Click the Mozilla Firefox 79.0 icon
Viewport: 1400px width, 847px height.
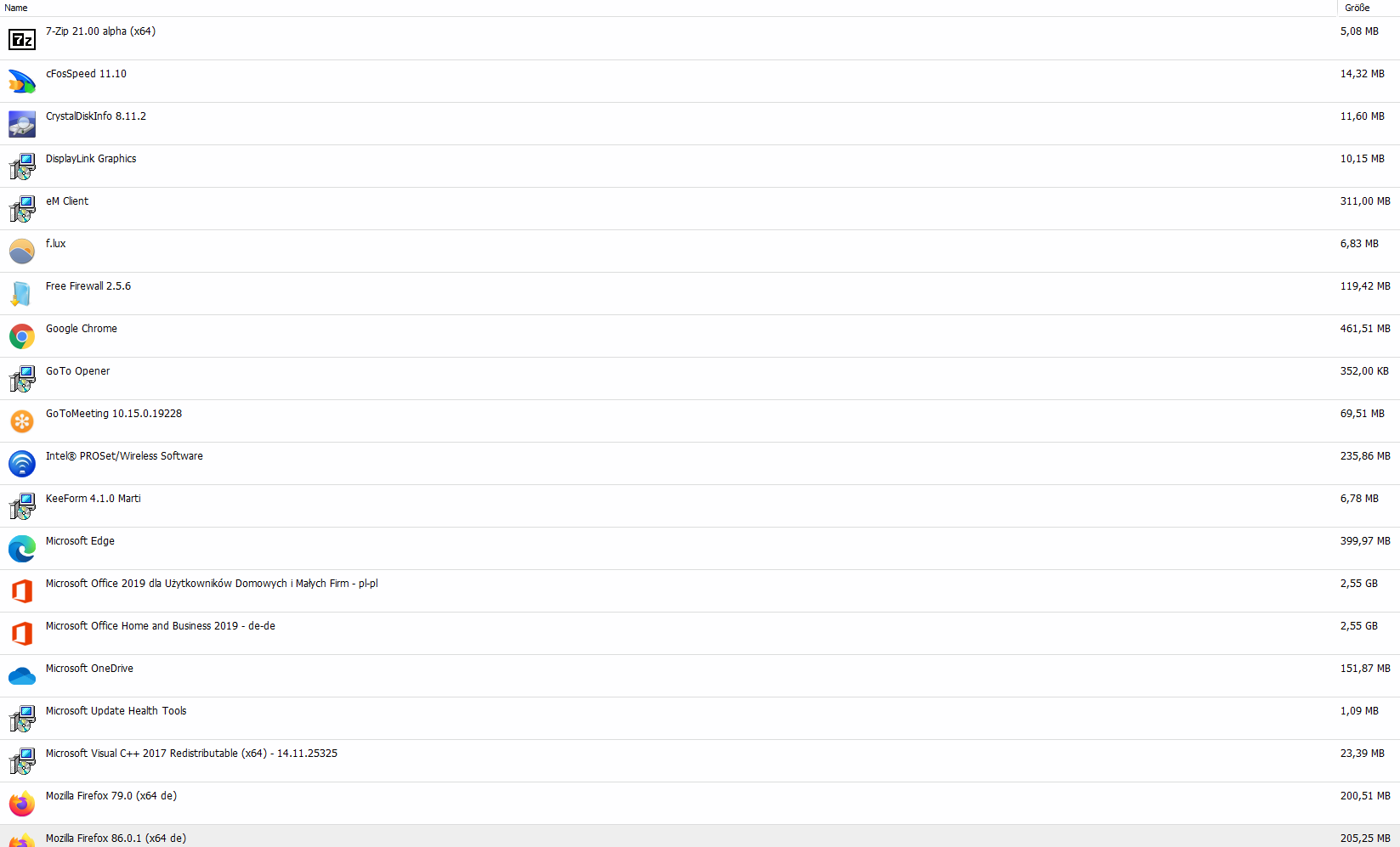pyautogui.click(x=22, y=804)
